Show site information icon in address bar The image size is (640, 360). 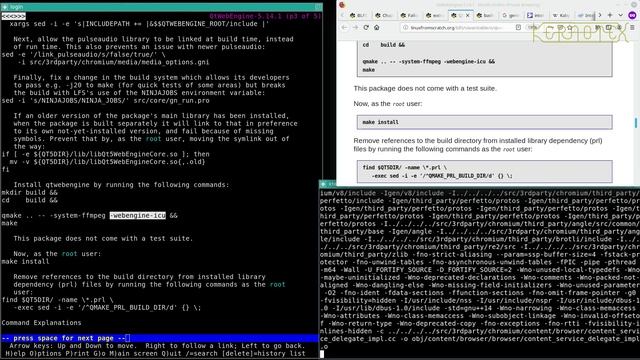[x=405, y=27]
